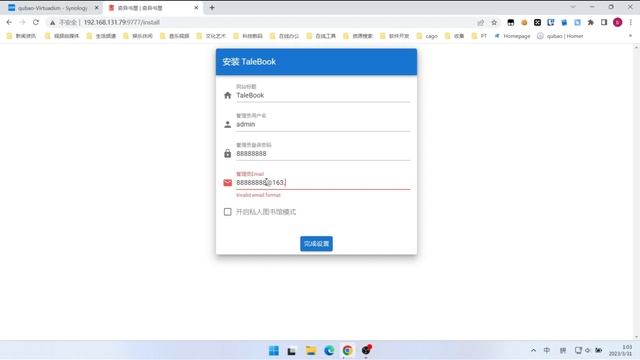Image resolution: width=640 pixels, height=360 pixels.
Task: Edit the TaleBook site title field
Action: coord(323,95)
